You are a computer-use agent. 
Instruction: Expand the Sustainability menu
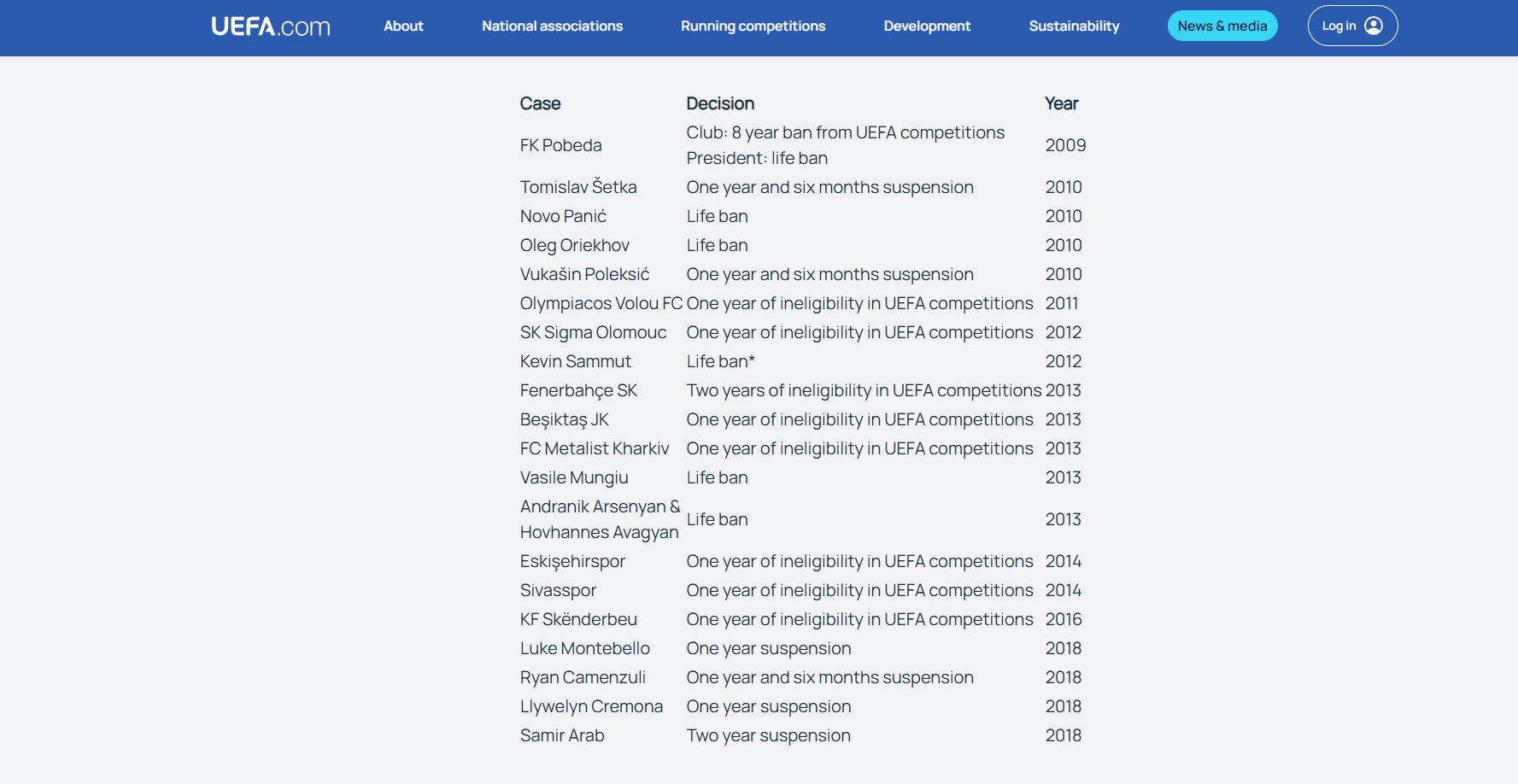coord(1074,26)
